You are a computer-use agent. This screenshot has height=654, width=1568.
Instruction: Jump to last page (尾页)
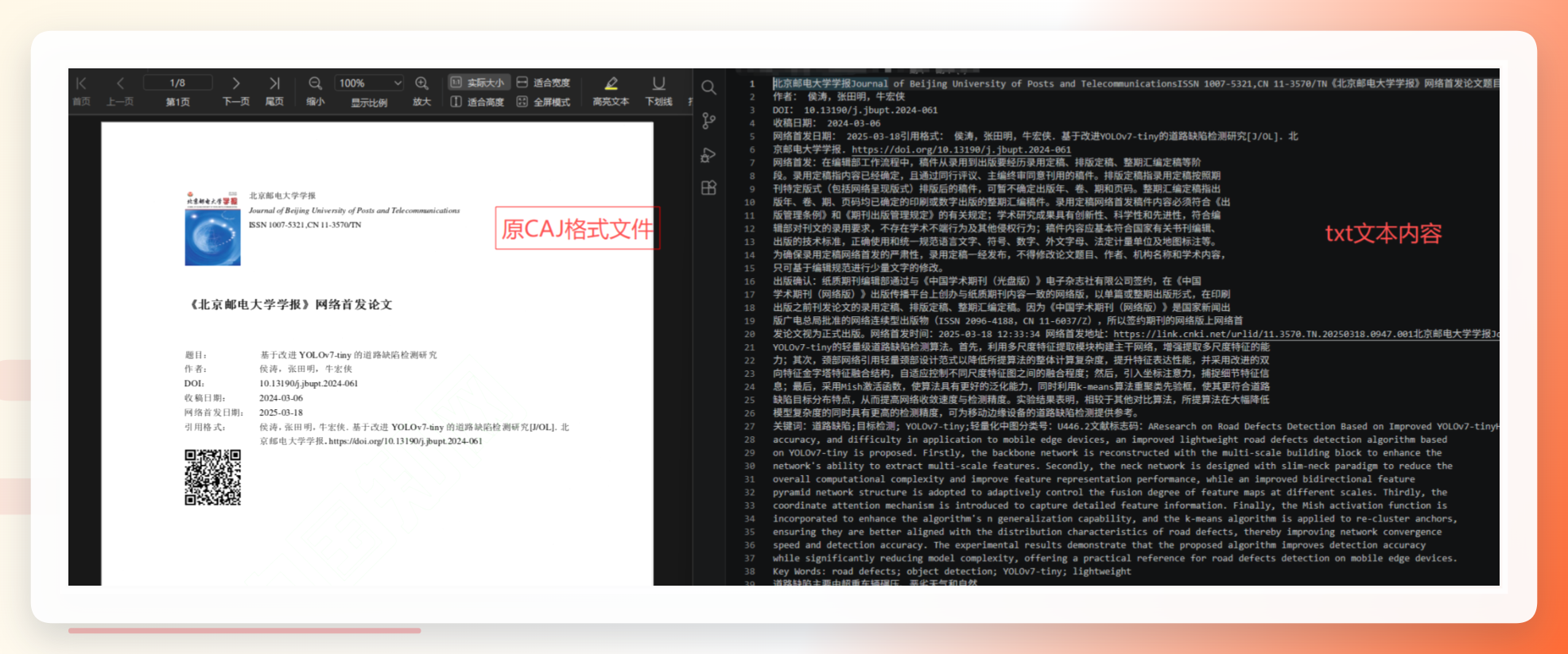coord(274,91)
